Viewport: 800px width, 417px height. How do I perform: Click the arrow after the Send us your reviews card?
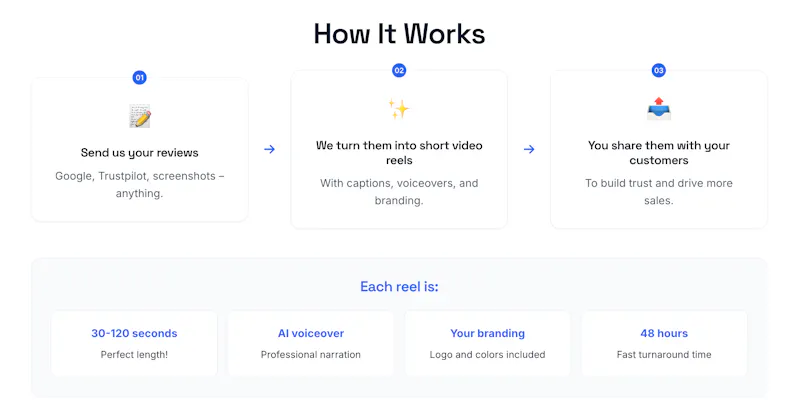pyautogui.click(x=269, y=149)
